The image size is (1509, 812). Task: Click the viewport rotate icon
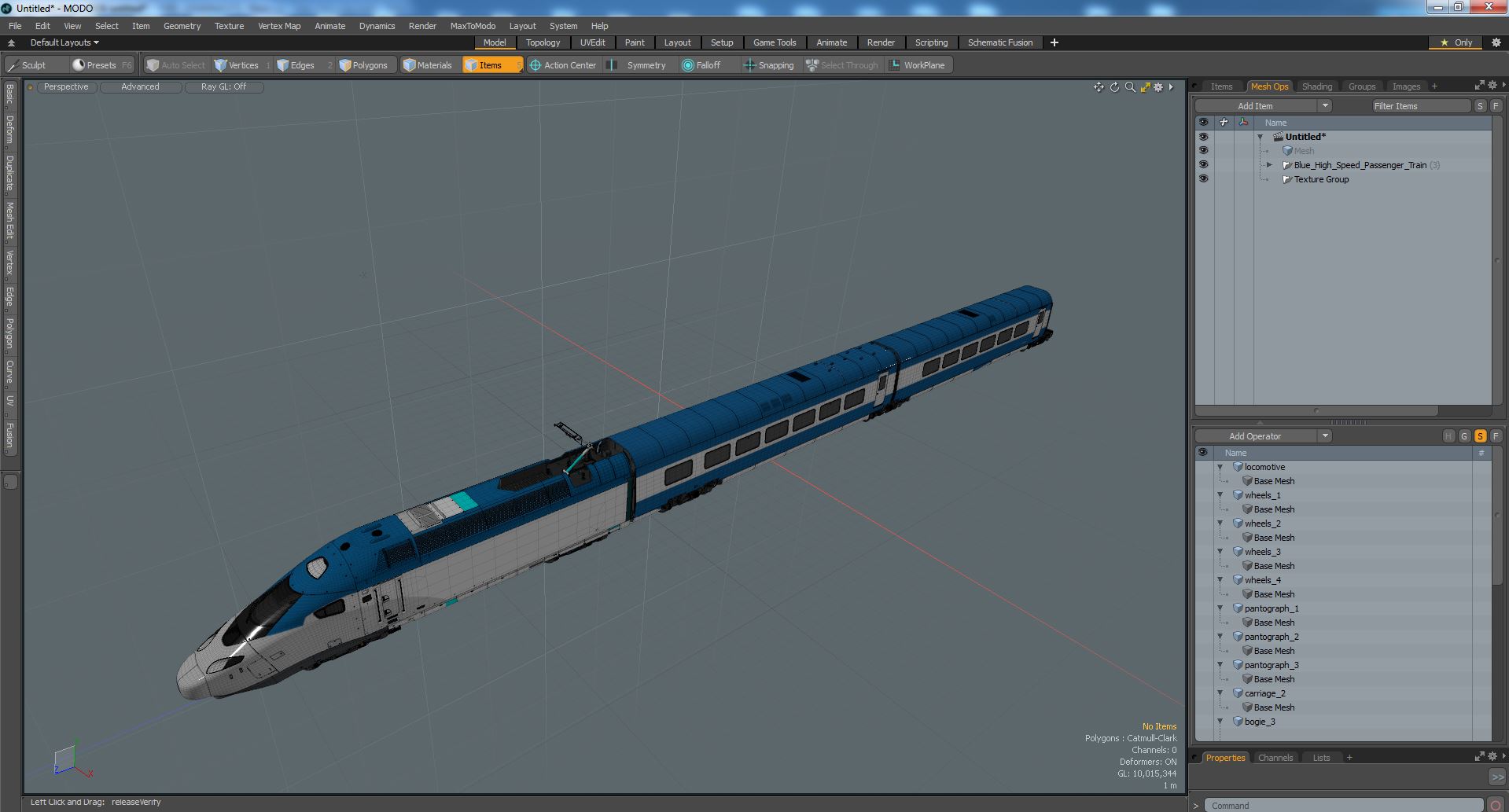(x=1114, y=87)
